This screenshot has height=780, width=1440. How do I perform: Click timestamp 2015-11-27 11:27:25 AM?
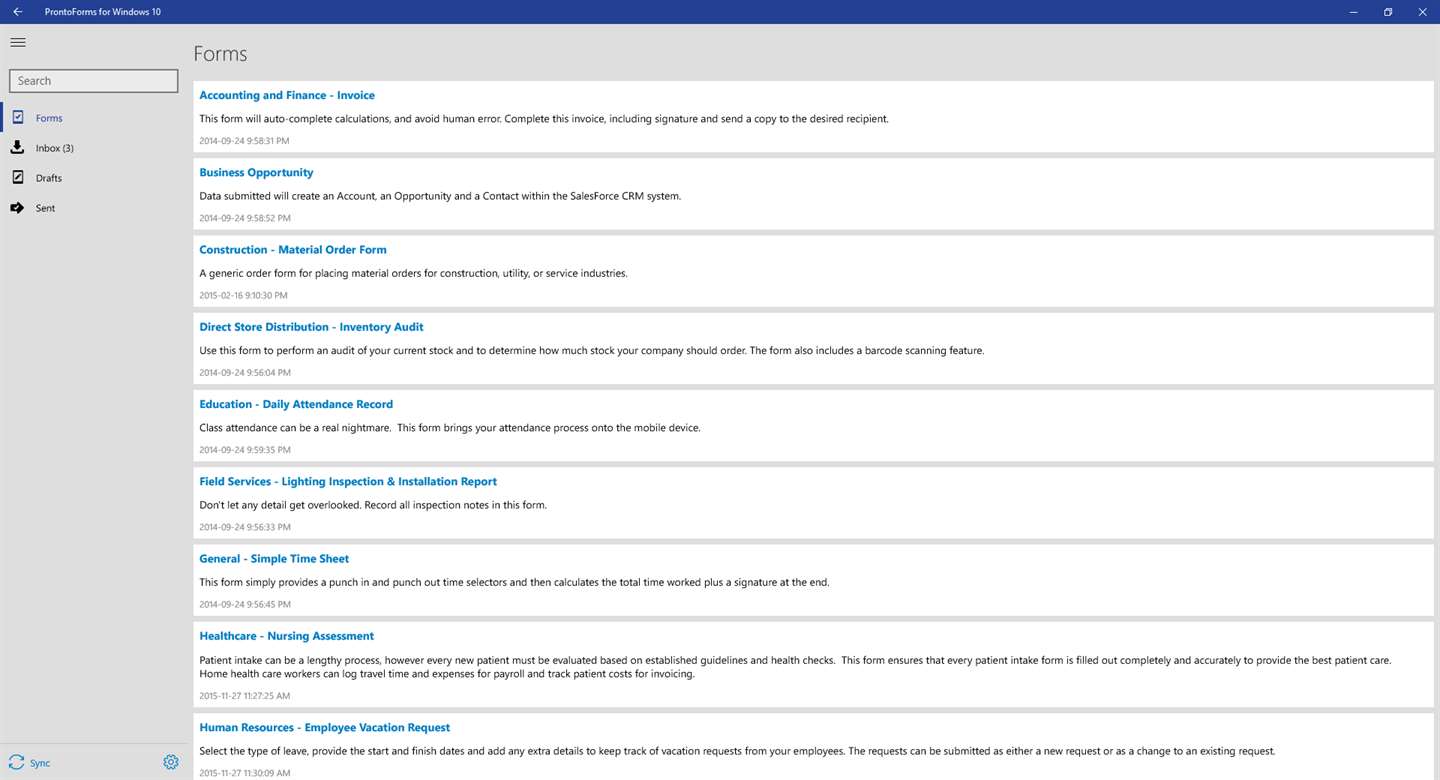coord(245,695)
